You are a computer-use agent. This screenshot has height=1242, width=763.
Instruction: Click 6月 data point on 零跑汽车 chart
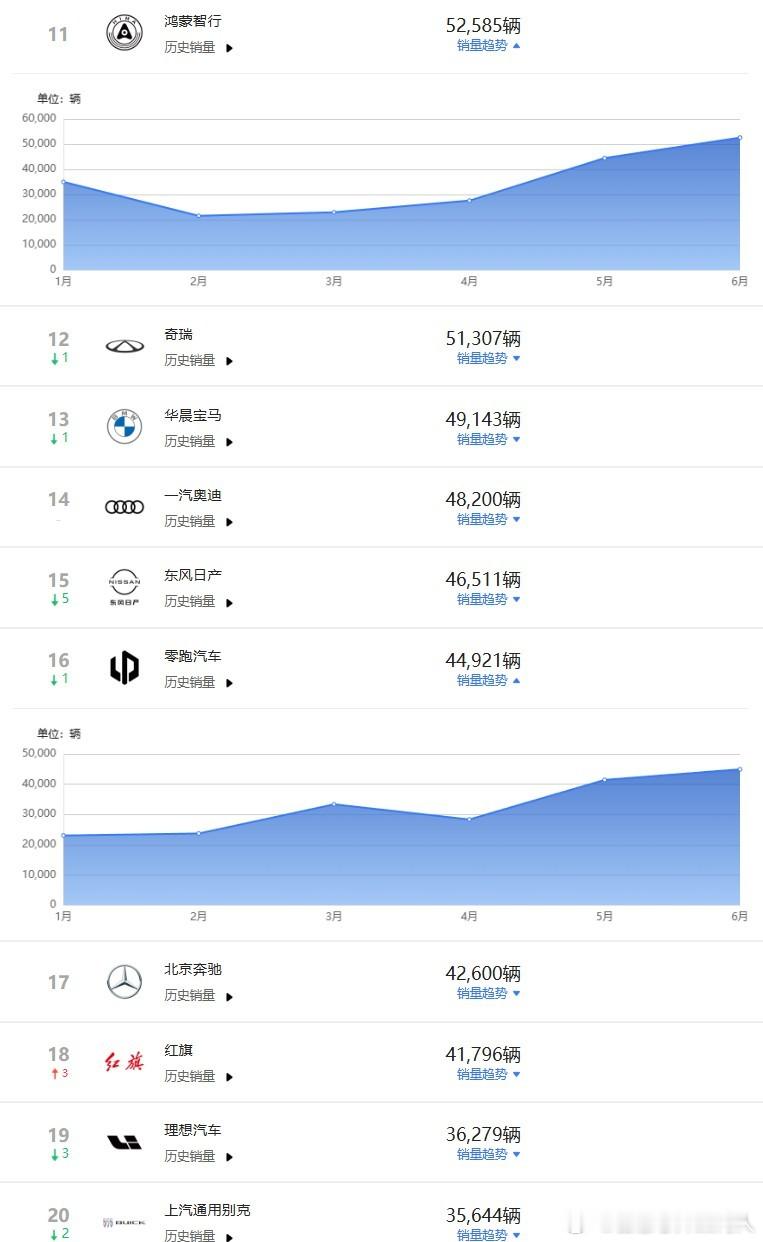tap(740, 769)
